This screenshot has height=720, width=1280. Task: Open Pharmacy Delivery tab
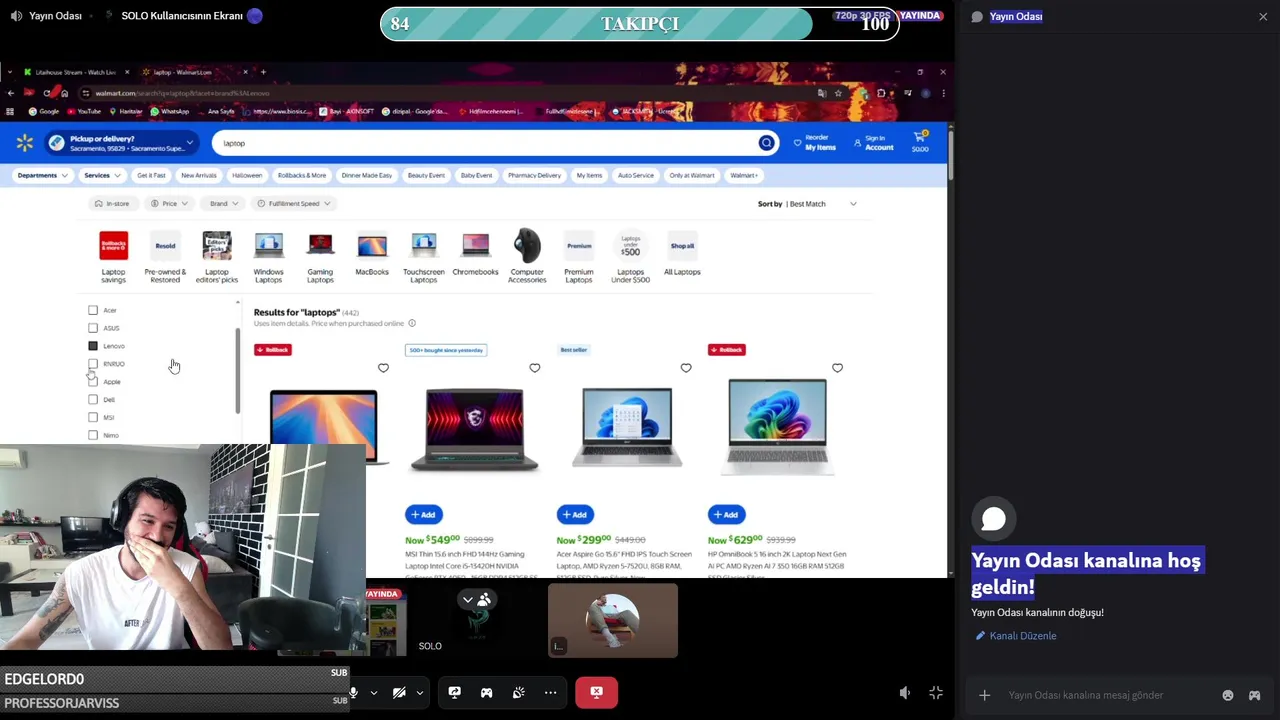coord(534,175)
